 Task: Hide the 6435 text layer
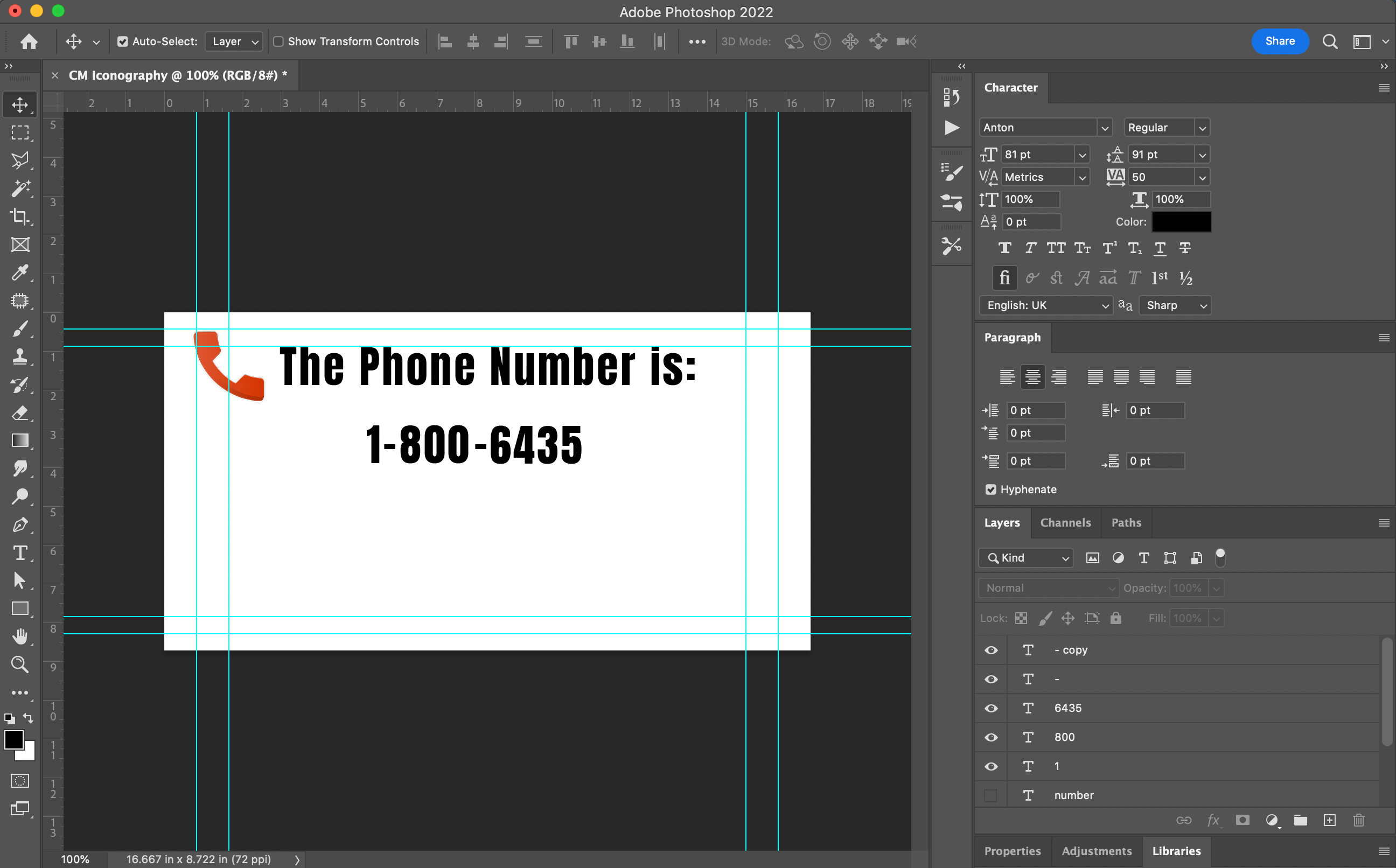click(991, 708)
